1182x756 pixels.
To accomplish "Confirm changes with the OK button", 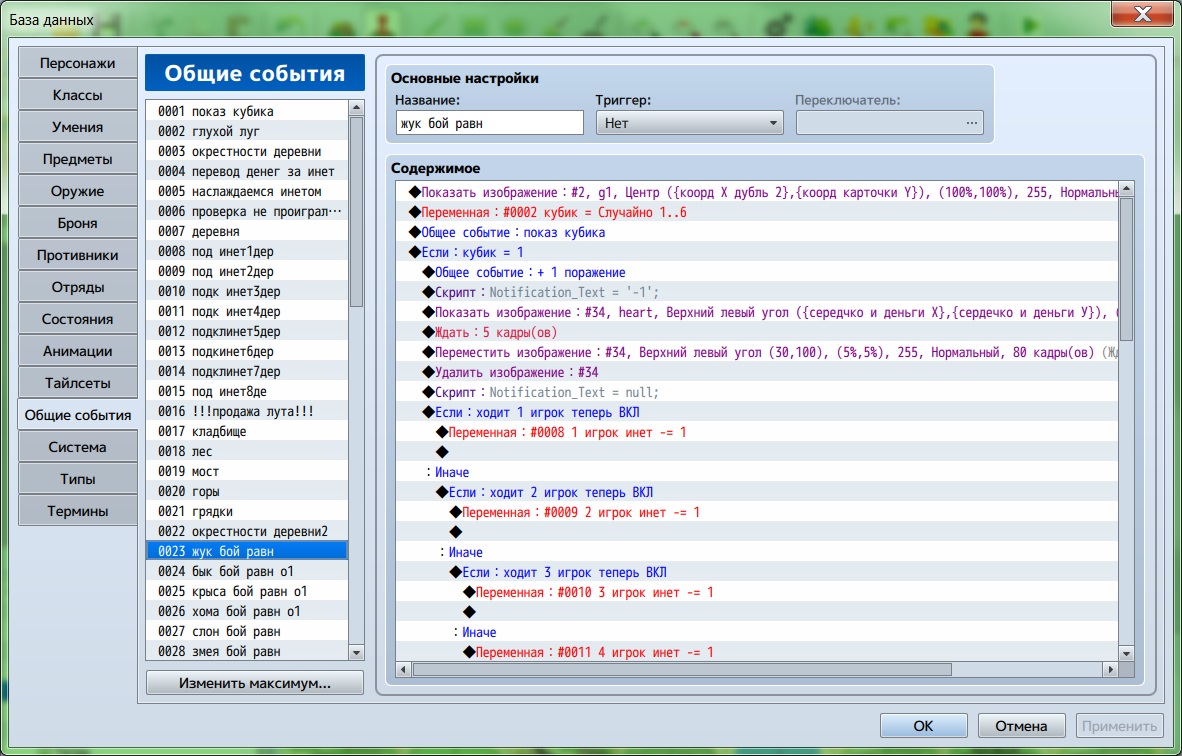I will [923, 726].
